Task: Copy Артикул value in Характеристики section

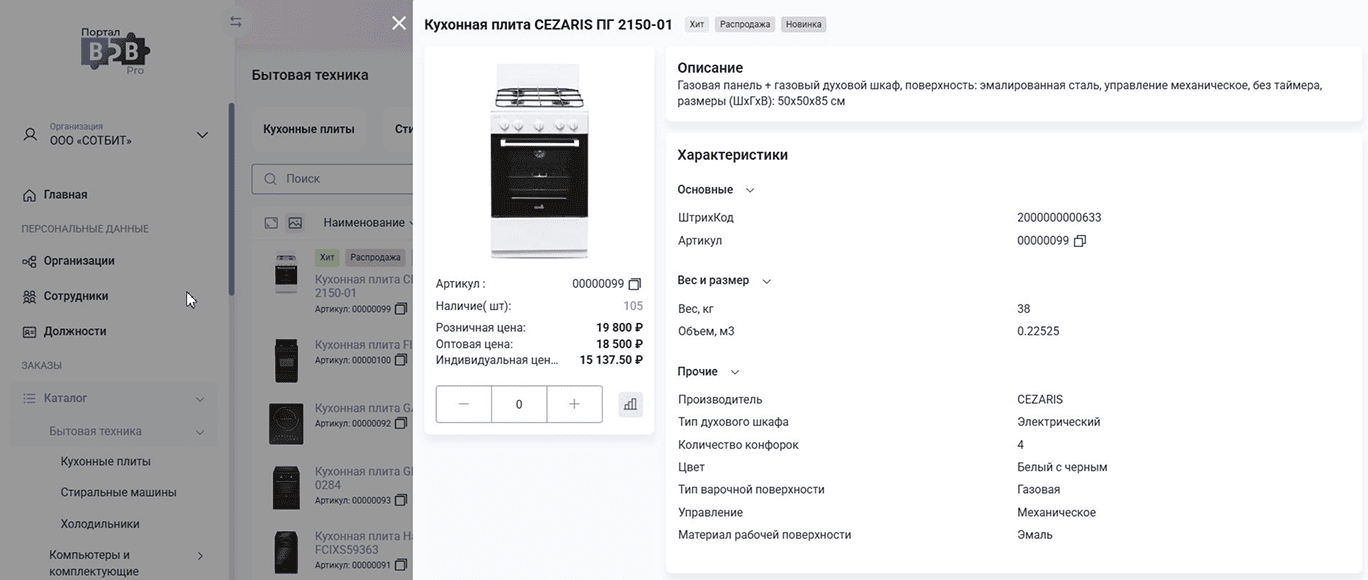Action: (1080, 241)
